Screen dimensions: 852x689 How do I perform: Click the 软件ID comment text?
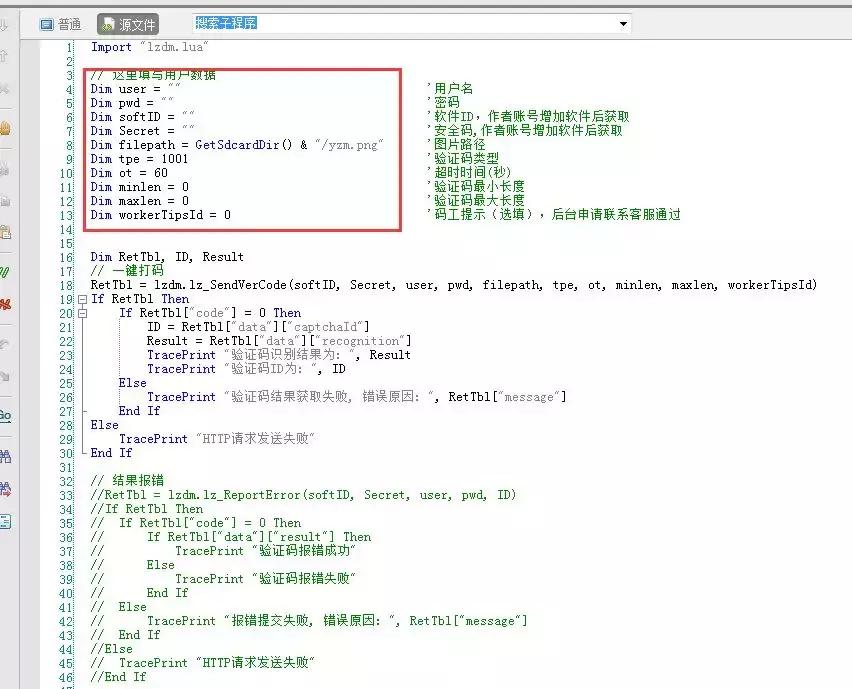tap(528, 116)
